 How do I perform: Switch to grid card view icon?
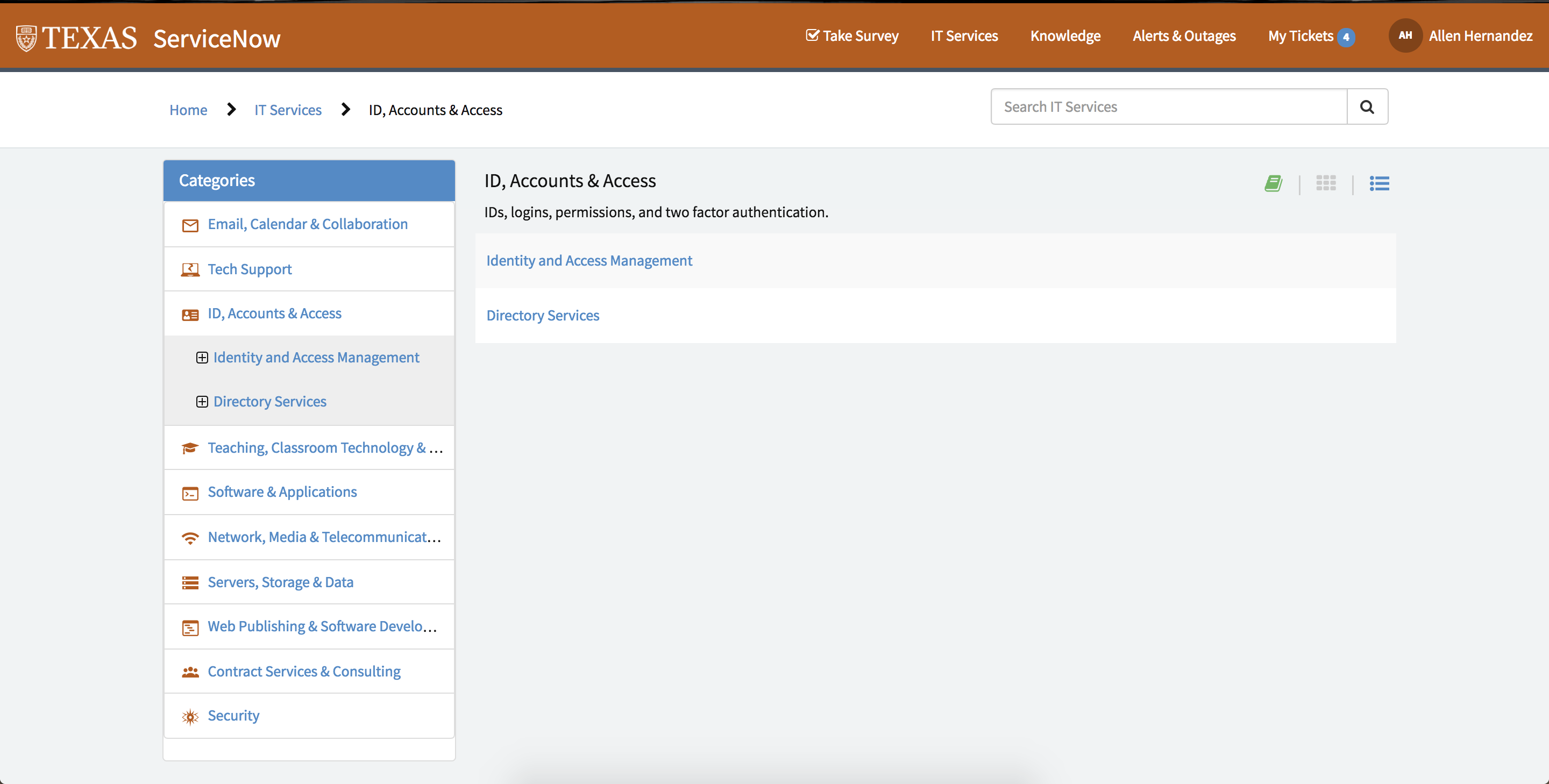coord(1325,183)
